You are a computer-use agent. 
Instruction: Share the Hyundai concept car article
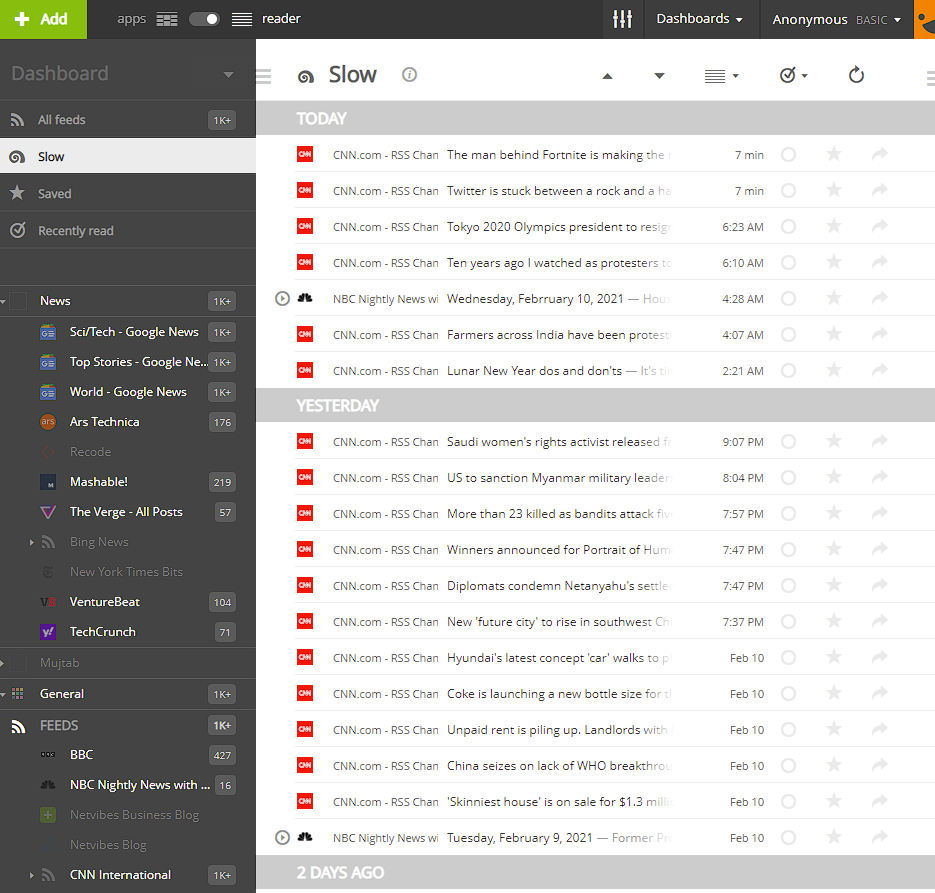880,658
